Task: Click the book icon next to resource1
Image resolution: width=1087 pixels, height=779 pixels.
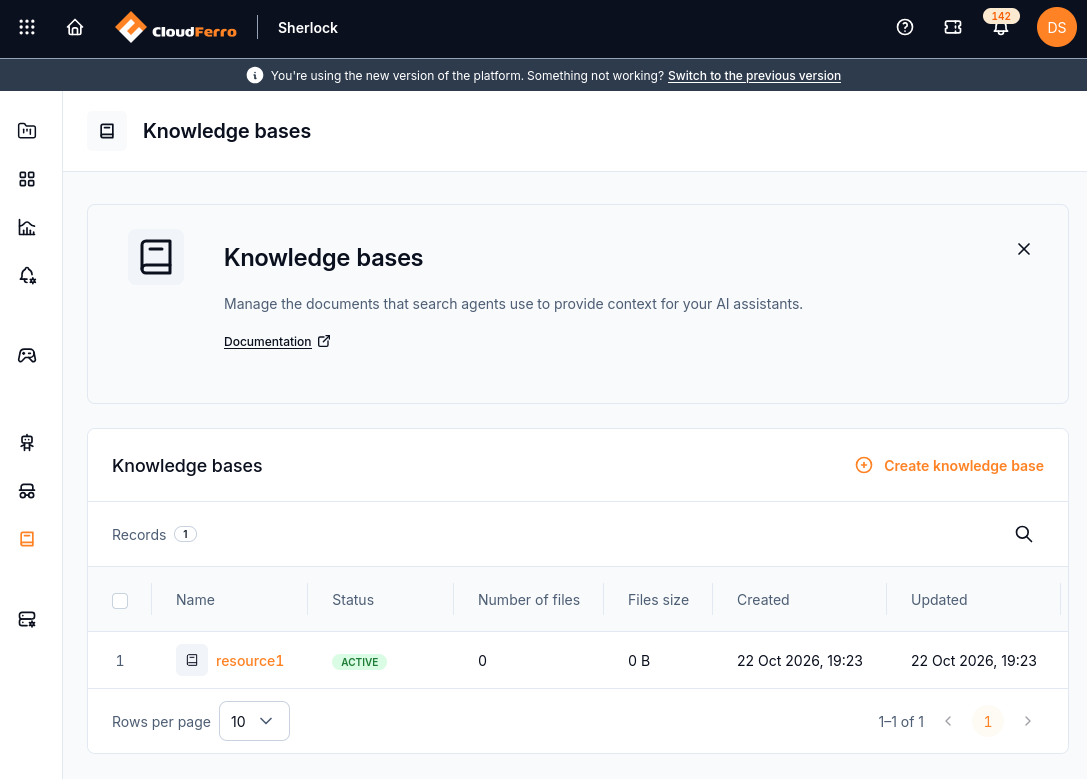Action: [192, 660]
